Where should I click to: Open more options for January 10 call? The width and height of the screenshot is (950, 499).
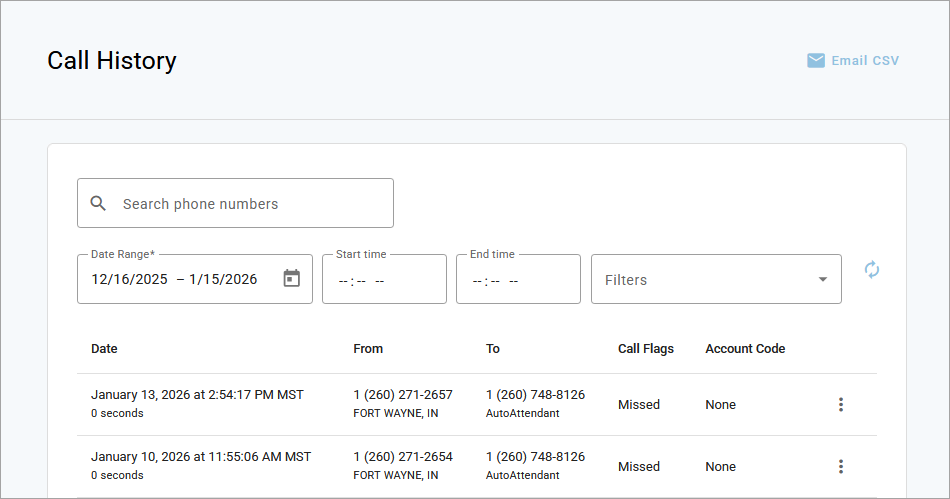click(x=840, y=466)
